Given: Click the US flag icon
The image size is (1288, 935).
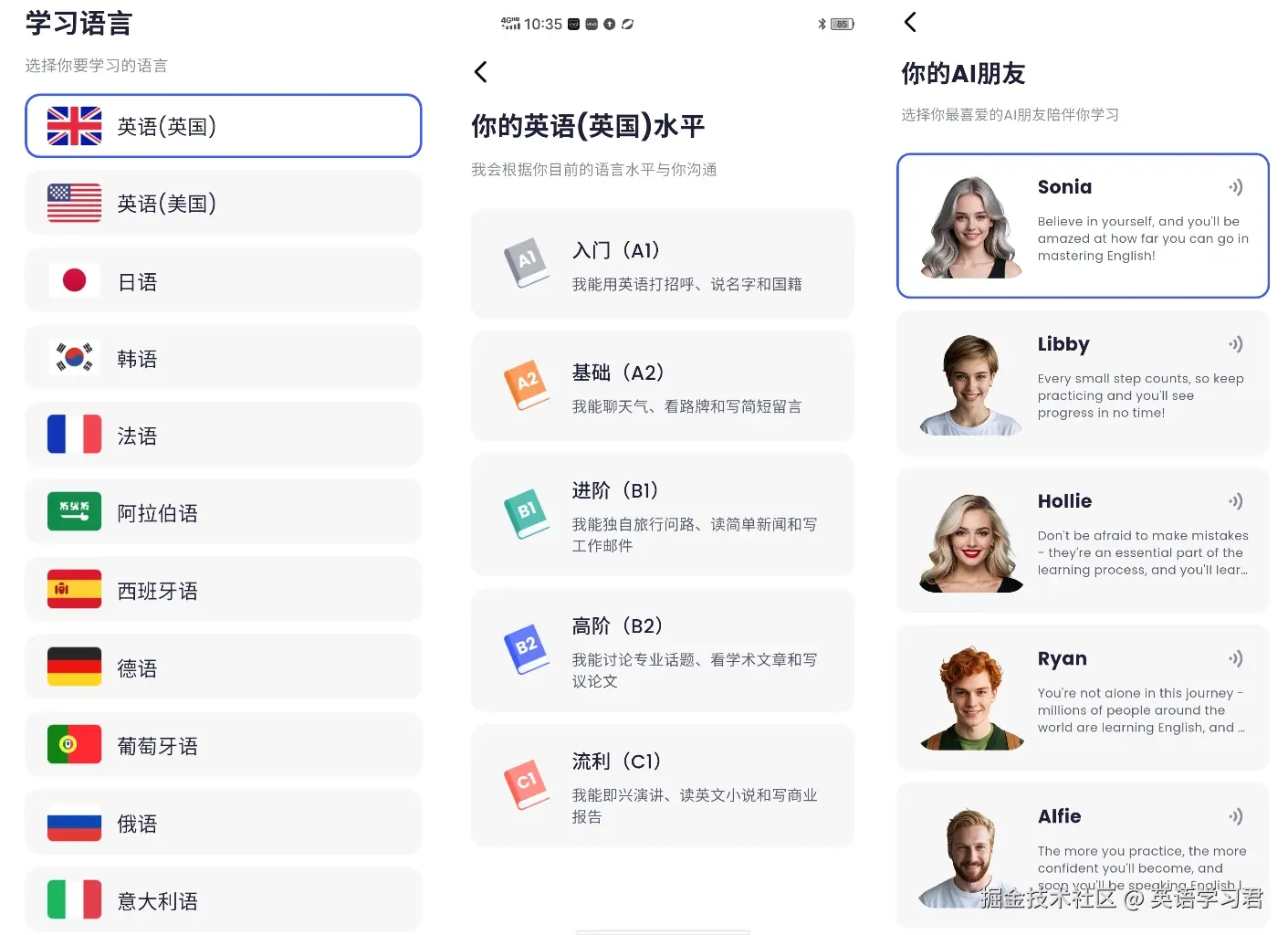Looking at the screenshot, I should (x=73, y=203).
